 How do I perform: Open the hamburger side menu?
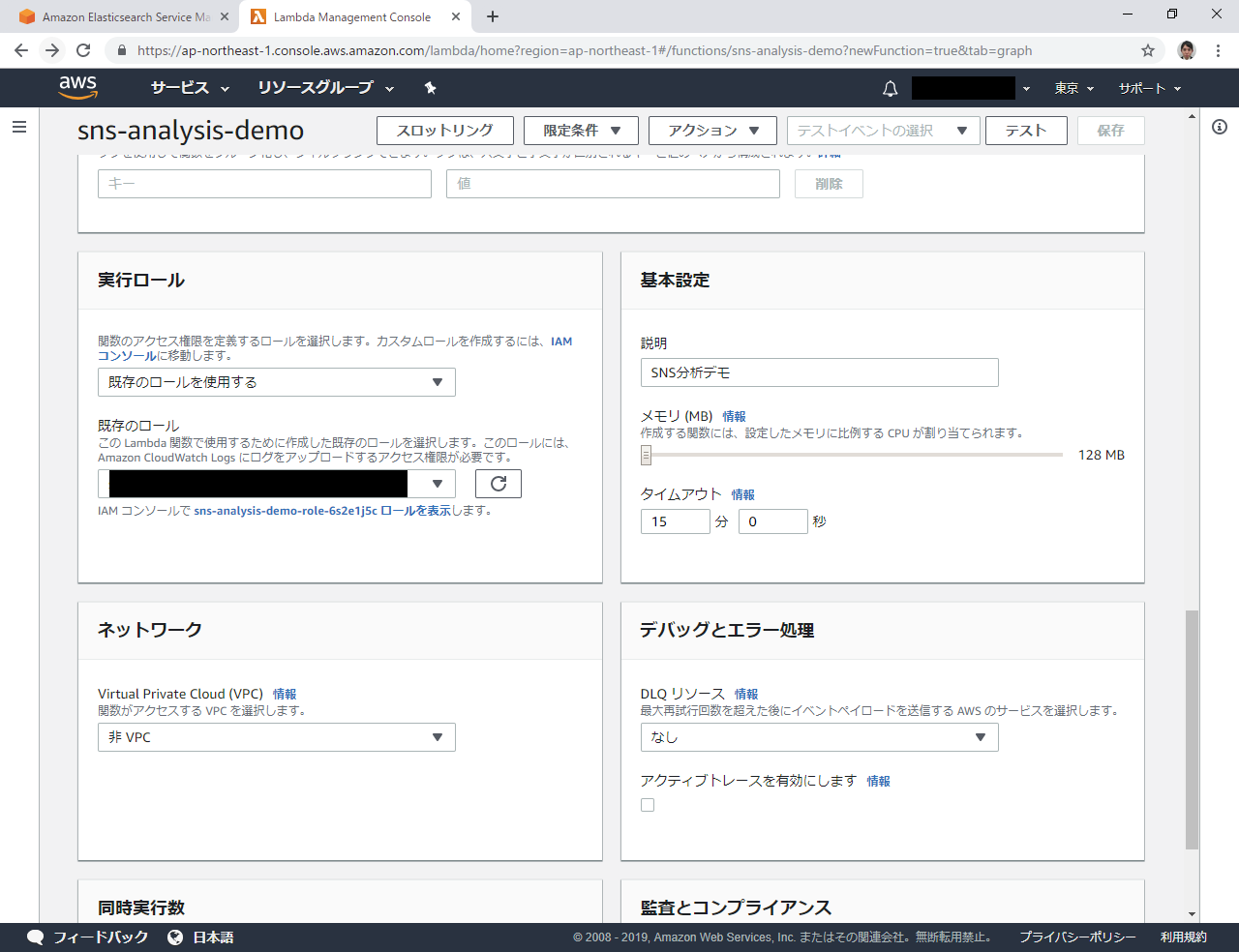click(x=19, y=127)
